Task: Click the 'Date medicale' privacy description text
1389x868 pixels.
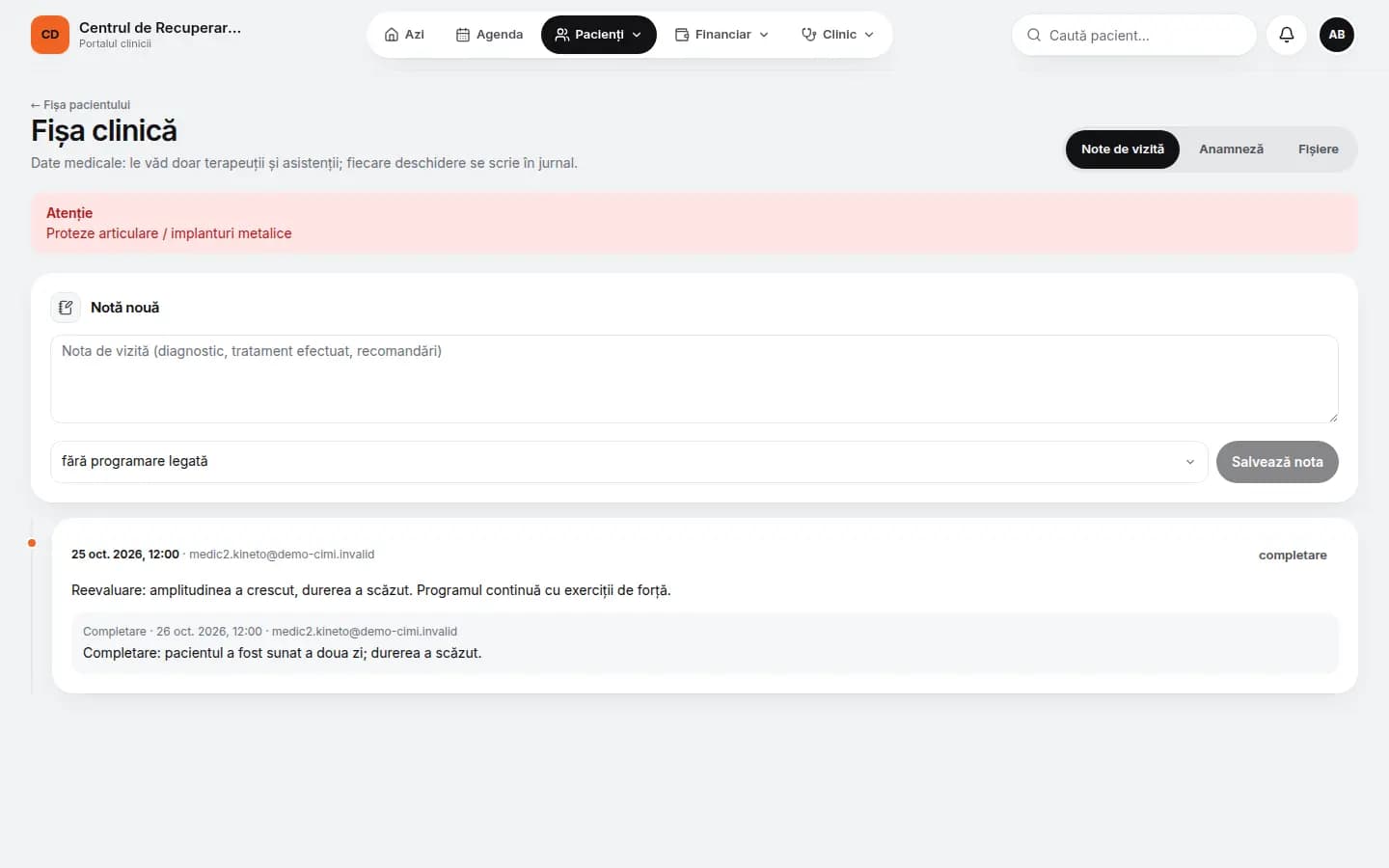Action: pyautogui.click(x=304, y=163)
